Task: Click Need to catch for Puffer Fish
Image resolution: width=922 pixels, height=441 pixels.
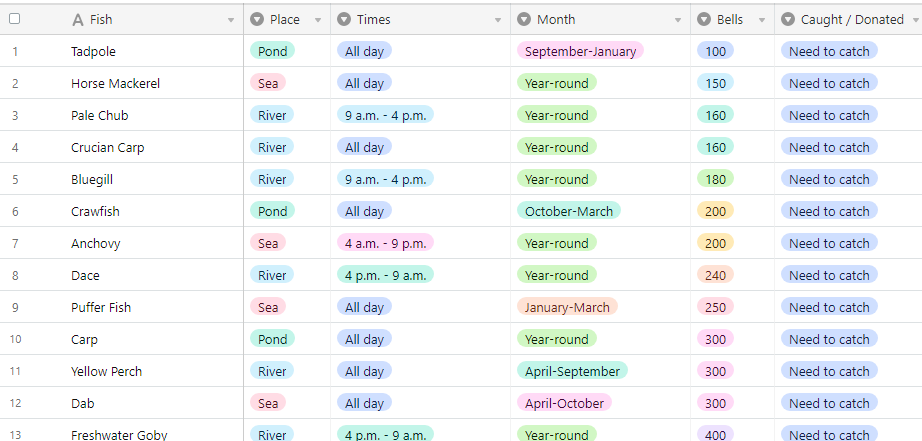Action: coord(829,307)
